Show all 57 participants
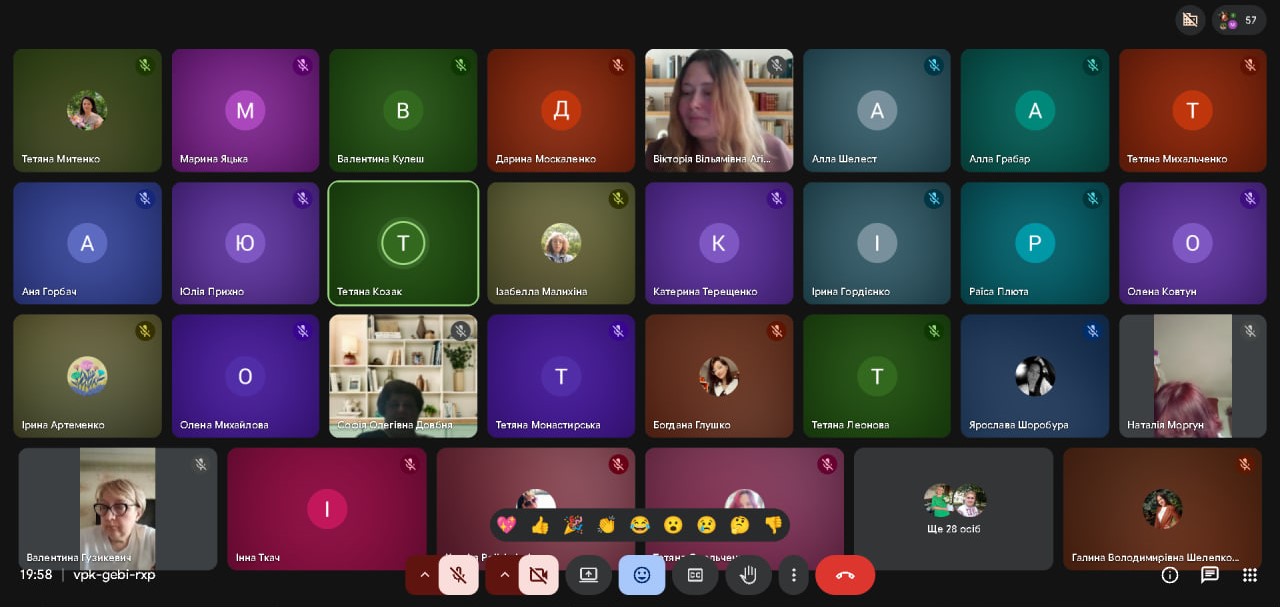This screenshot has width=1280, height=607. (x=1239, y=20)
